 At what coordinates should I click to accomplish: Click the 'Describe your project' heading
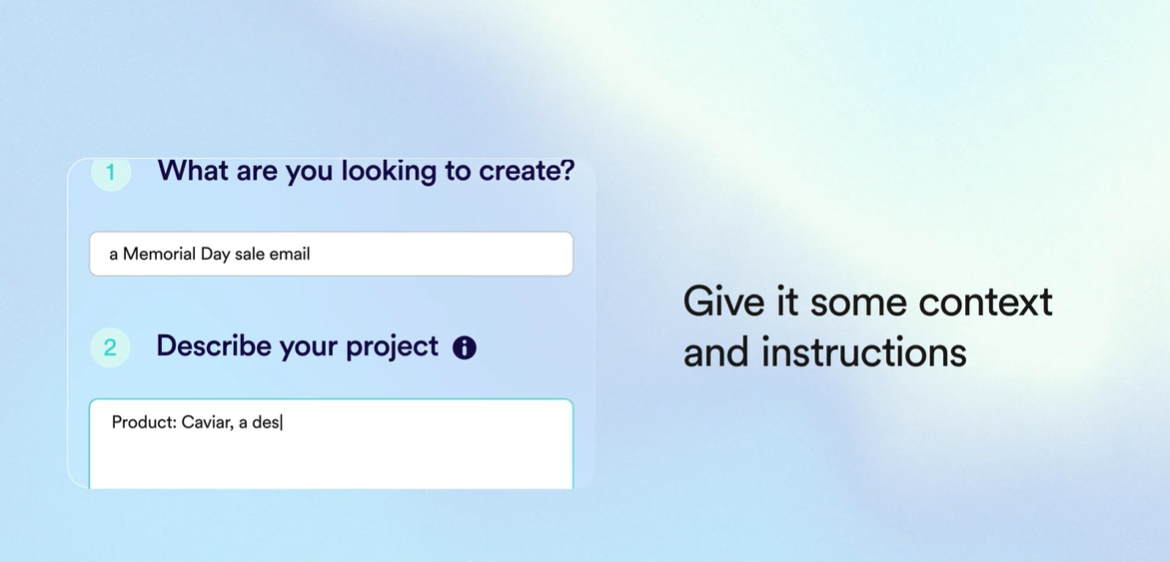(297, 347)
